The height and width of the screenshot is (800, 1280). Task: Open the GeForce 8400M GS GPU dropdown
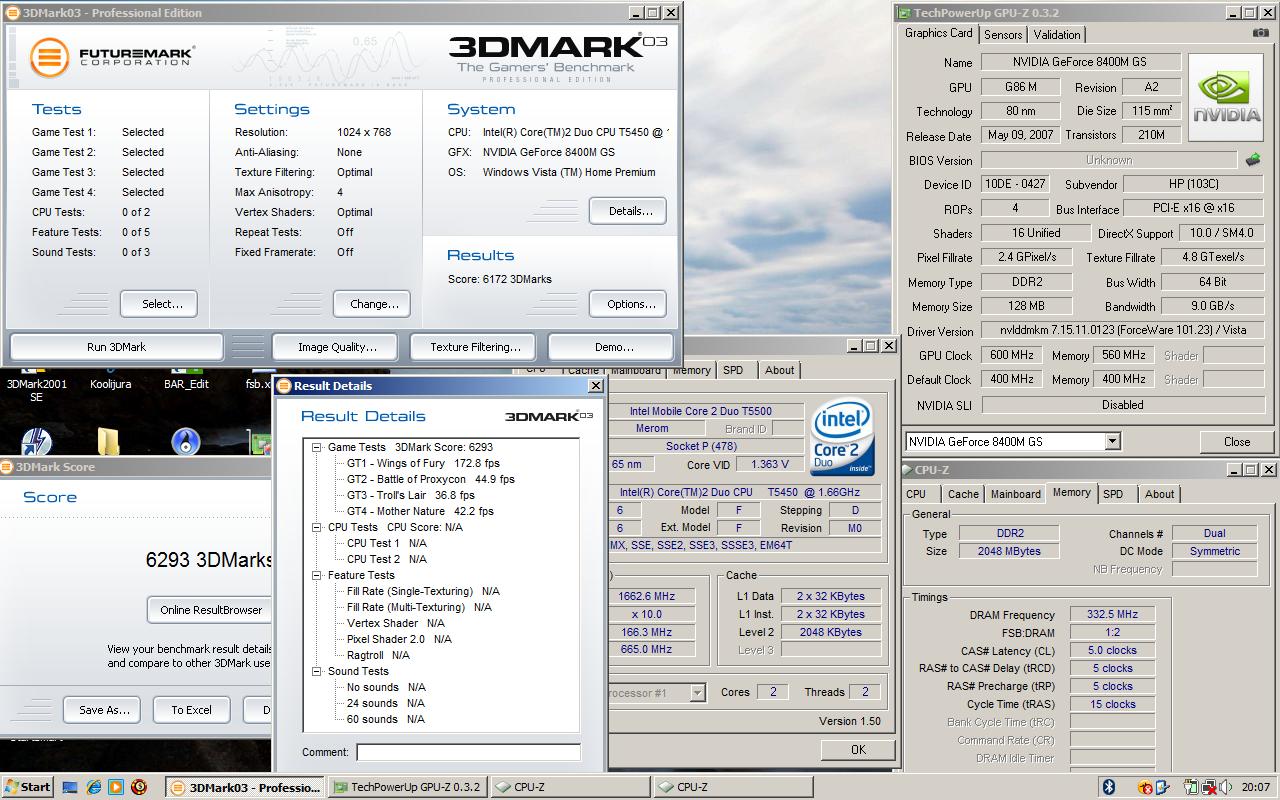(1111, 441)
